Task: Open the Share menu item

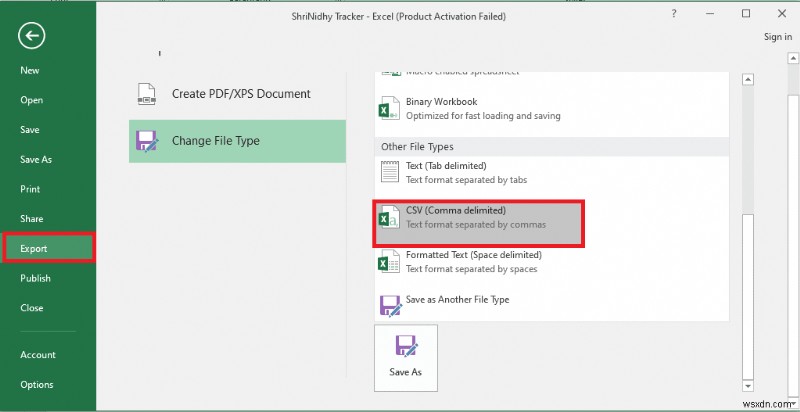Action: 32,219
